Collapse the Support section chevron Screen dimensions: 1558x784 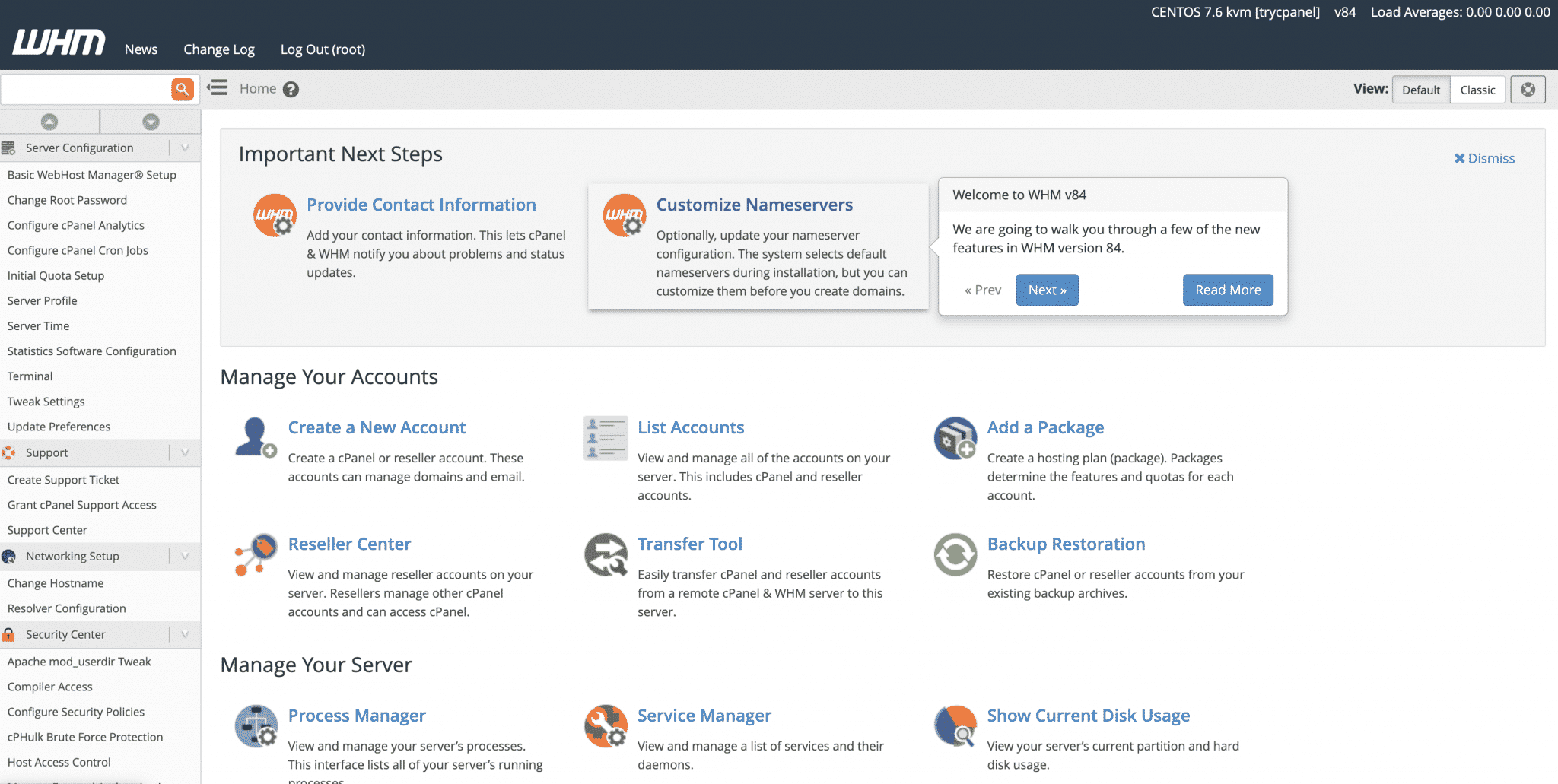click(x=185, y=452)
